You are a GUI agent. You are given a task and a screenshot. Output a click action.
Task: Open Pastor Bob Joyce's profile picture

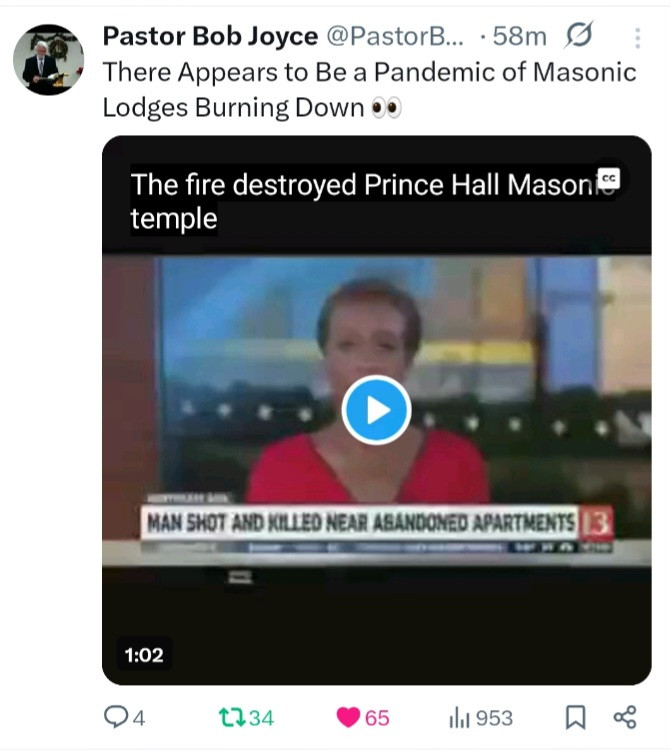tap(48, 59)
